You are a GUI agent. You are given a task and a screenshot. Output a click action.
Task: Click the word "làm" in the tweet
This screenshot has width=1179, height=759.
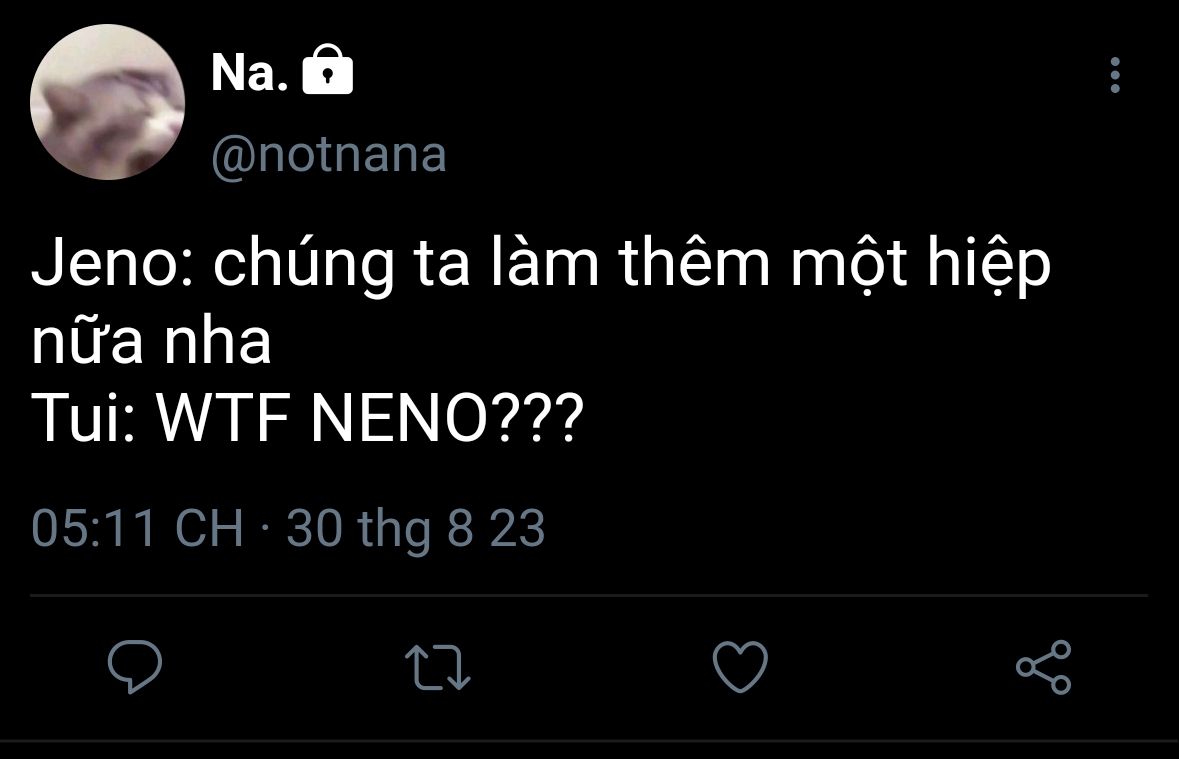[536, 266]
